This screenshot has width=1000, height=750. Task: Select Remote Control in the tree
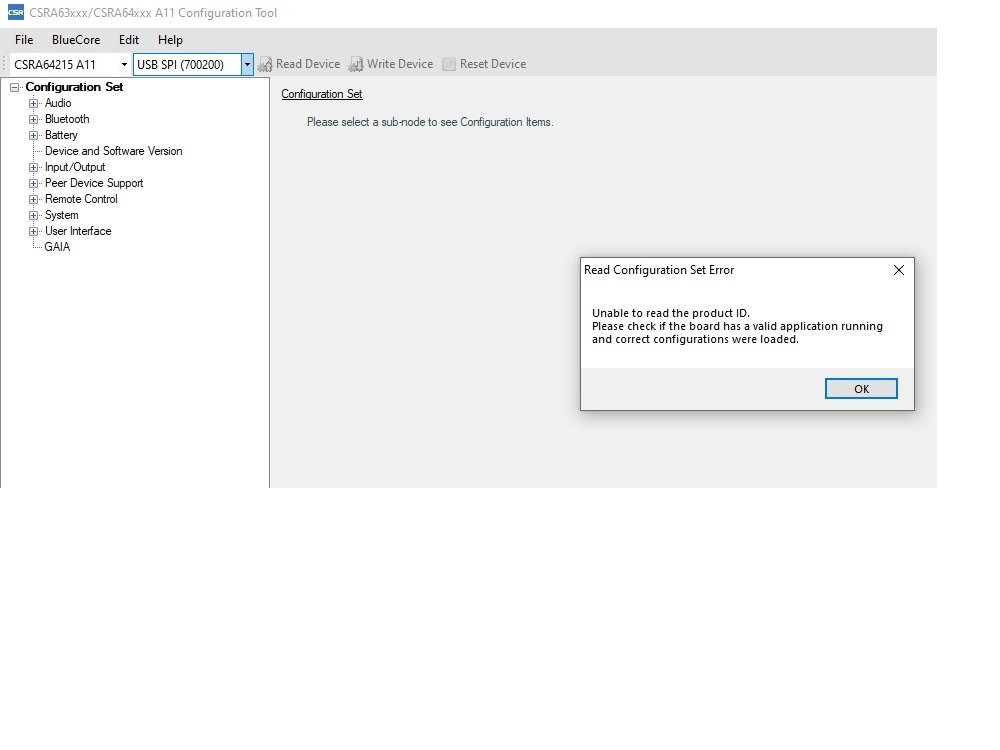tap(81, 199)
